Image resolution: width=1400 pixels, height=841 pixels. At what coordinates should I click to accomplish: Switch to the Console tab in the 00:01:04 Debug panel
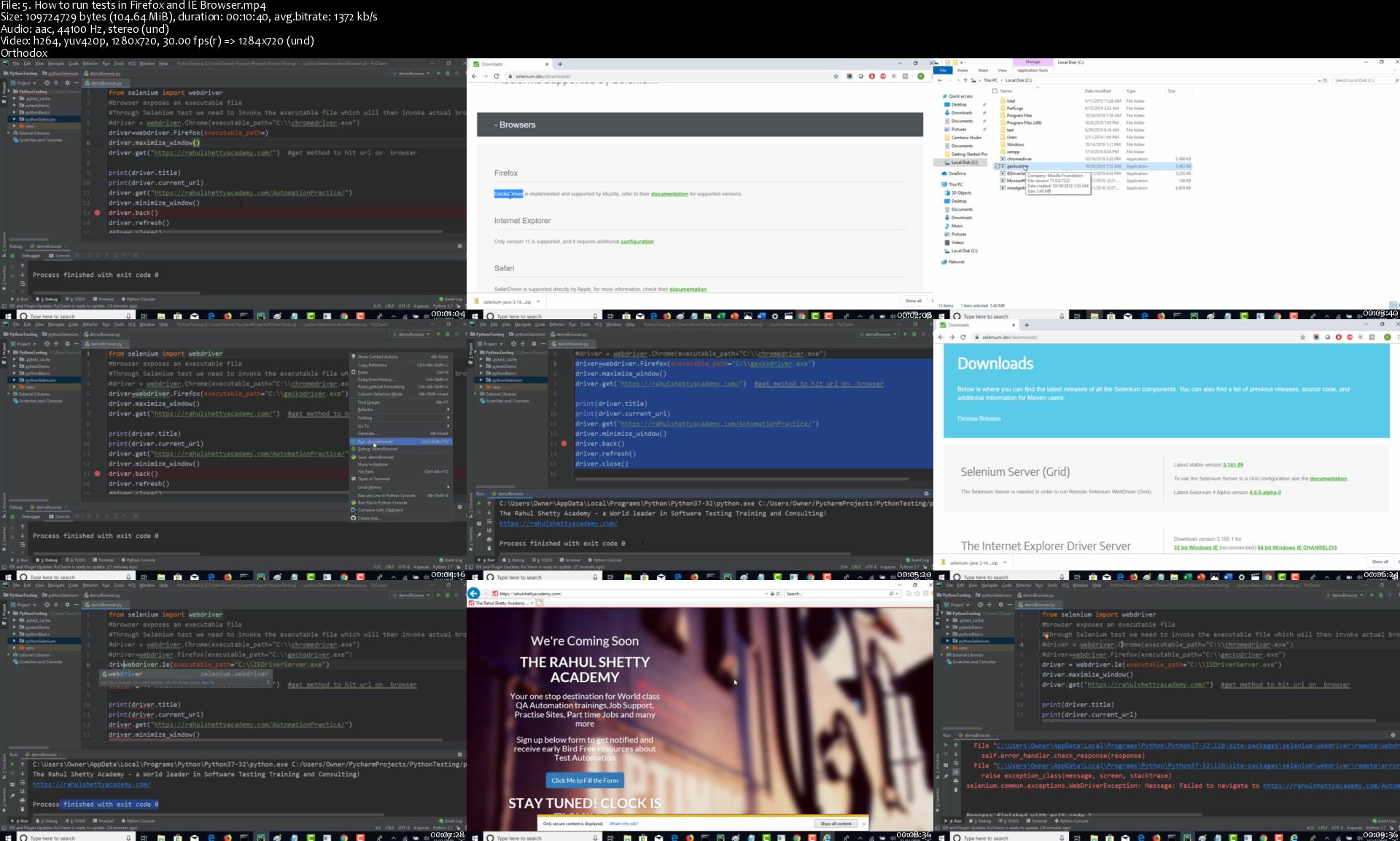tap(61, 256)
